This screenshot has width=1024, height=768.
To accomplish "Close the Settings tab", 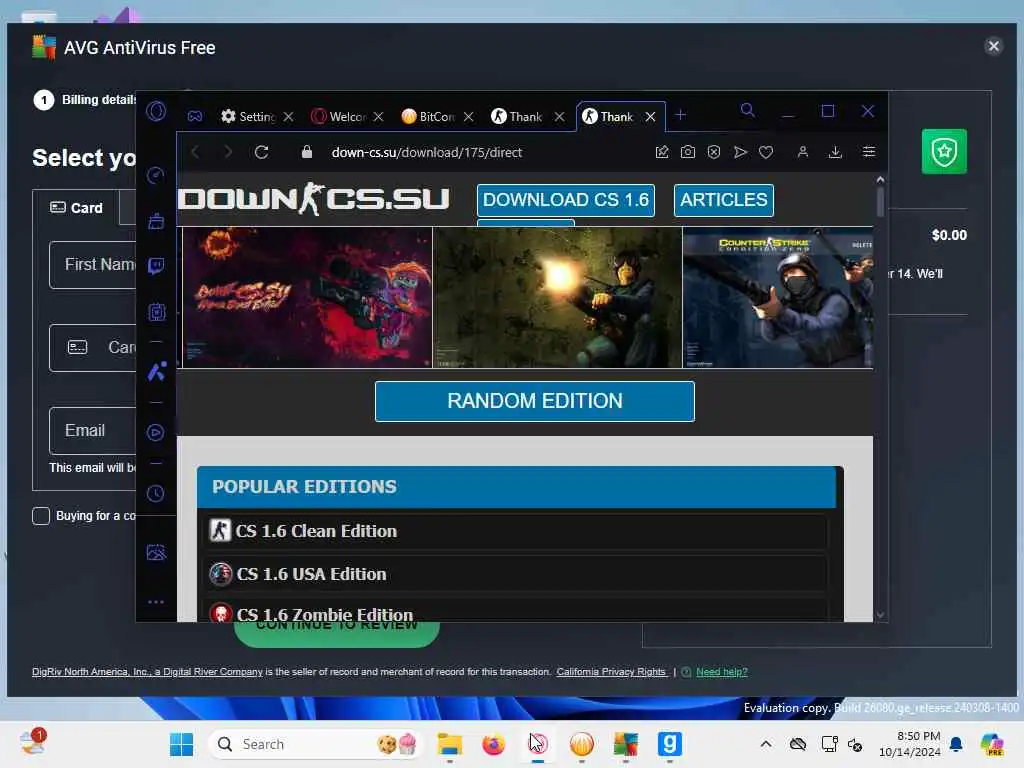I will (x=289, y=116).
